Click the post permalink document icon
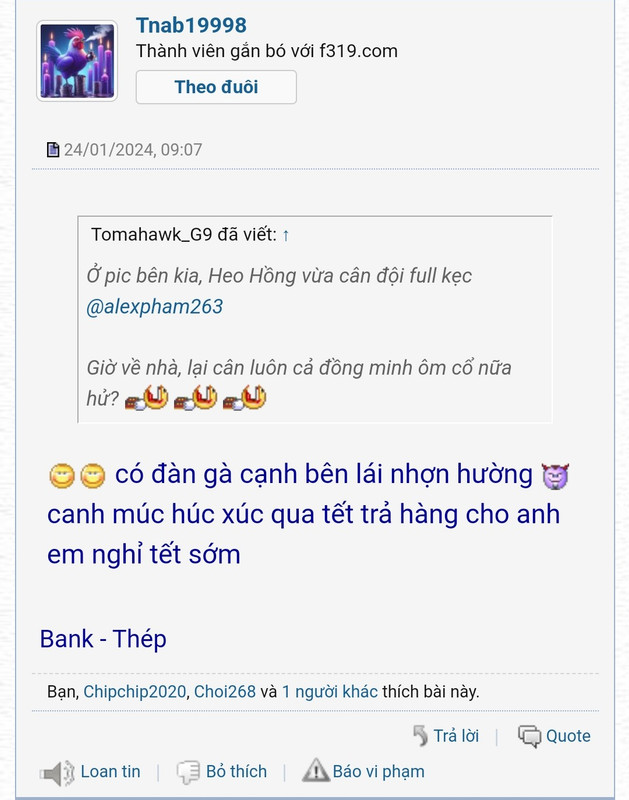The image size is (629, 800). 53,149
